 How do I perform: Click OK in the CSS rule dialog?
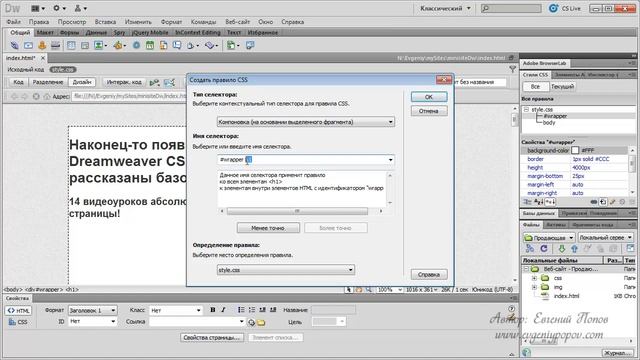(x=429, y=97)
